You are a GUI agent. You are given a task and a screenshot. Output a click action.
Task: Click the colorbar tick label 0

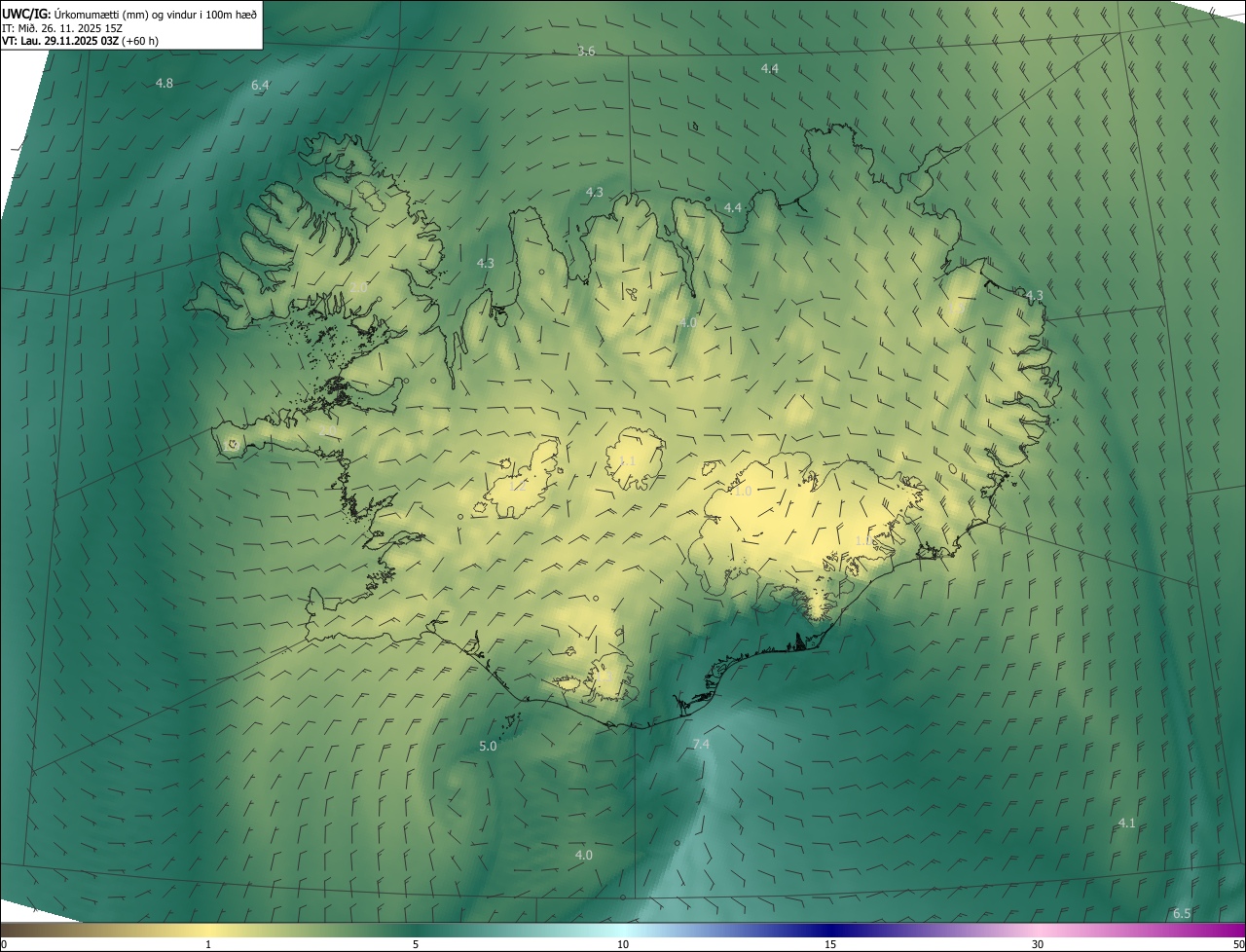pyautogui.click(x=4, y=944)
